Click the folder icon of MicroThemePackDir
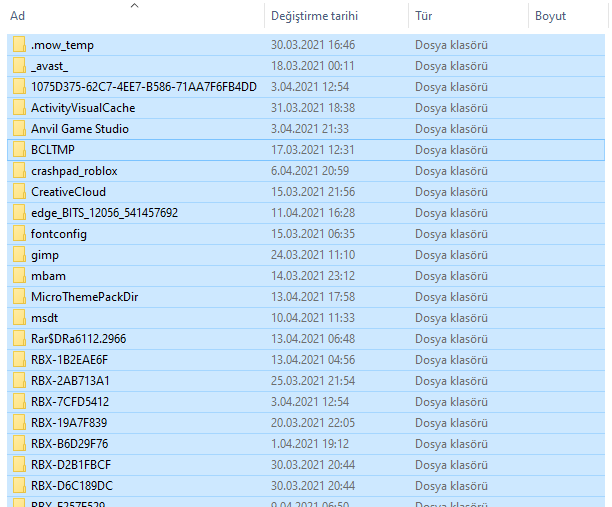Screen dimensions: 612x507 pyautogui.click(x=19, y=297)
